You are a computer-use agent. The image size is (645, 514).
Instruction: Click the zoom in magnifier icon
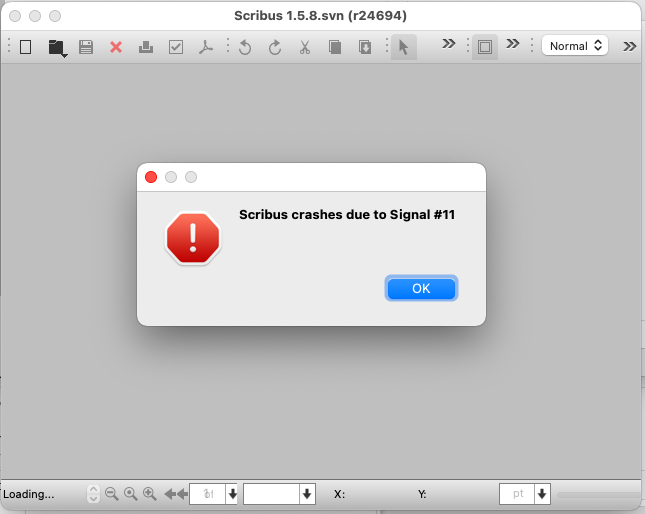pyautogui.click(x=149, y=494)
